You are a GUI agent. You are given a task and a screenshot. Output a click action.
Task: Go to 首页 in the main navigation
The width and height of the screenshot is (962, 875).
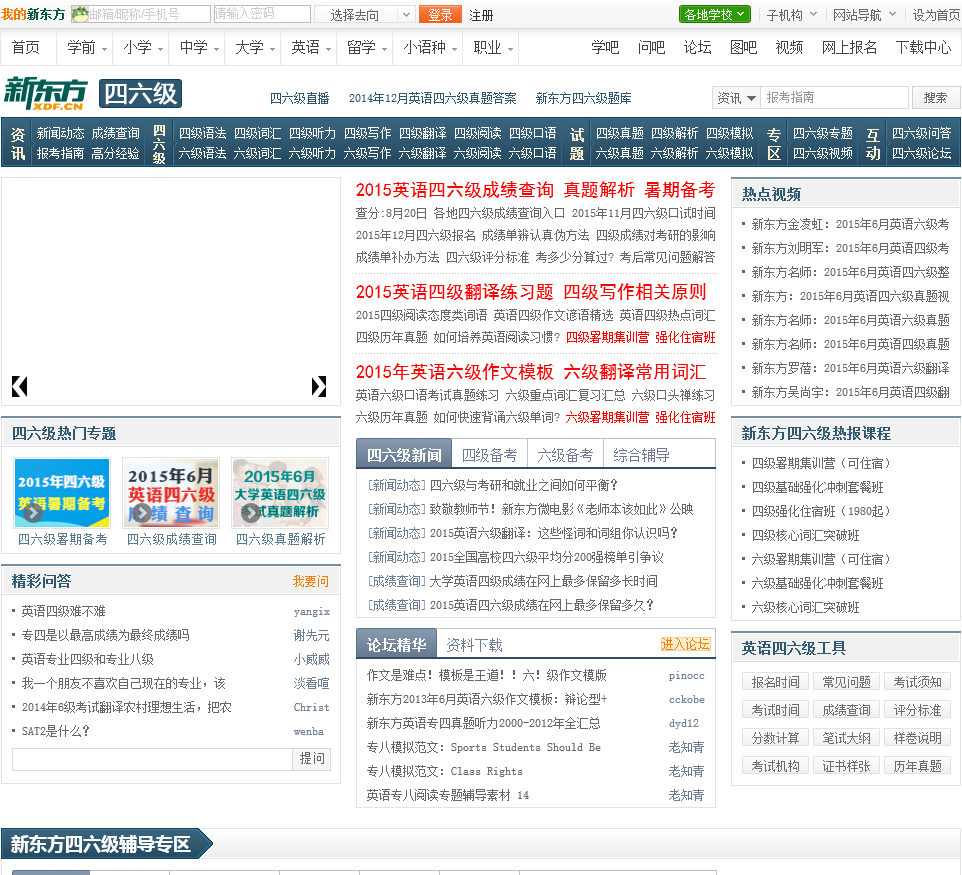pos(25,47)
